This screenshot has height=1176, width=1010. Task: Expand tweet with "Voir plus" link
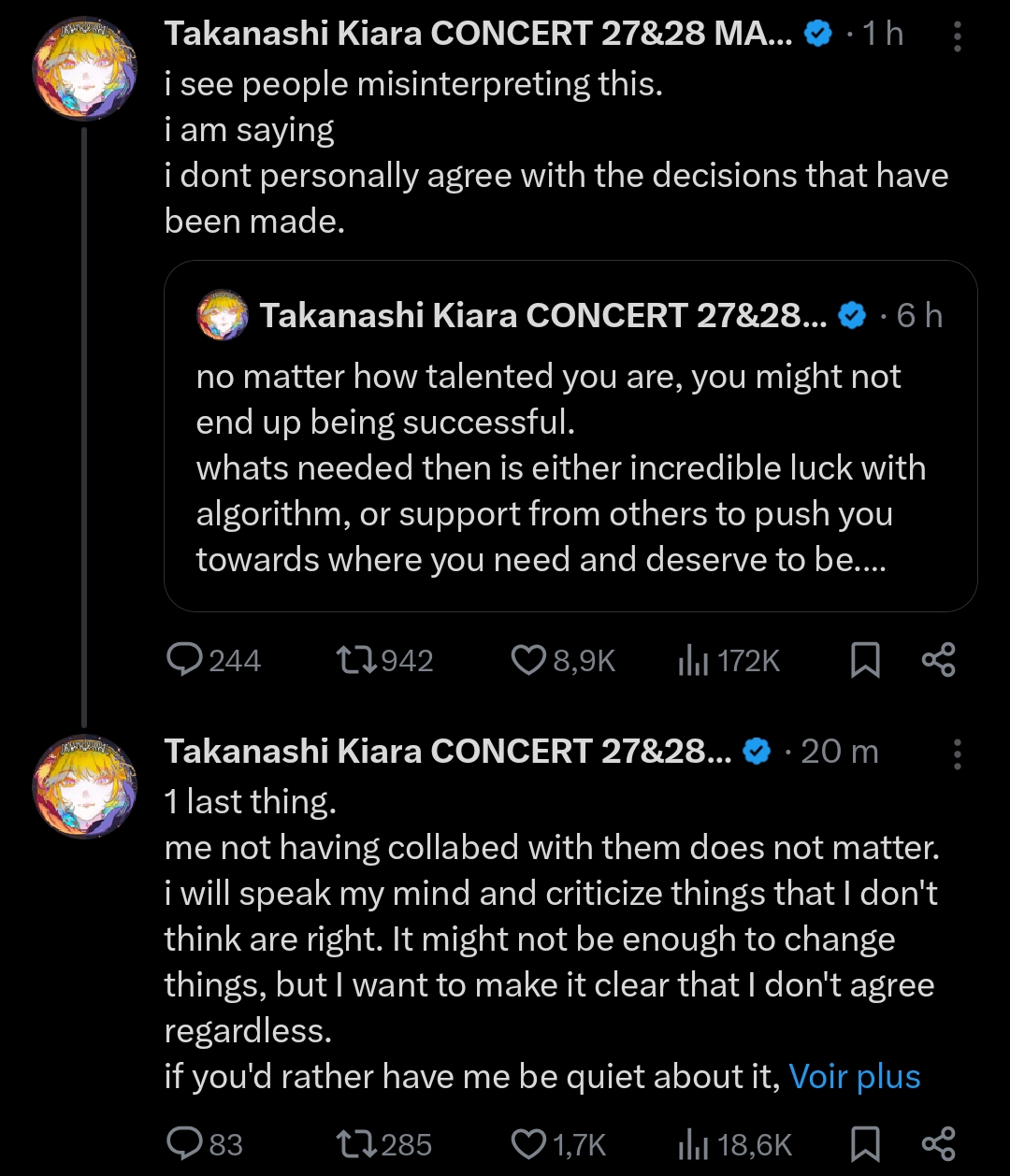pyautogui.click(x=855, y=1077)
